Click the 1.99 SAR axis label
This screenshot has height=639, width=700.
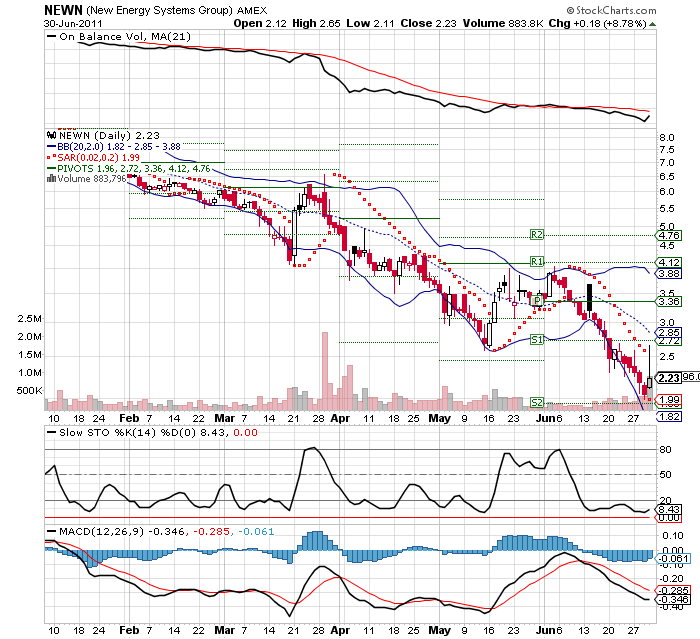(x=669, y=400)
